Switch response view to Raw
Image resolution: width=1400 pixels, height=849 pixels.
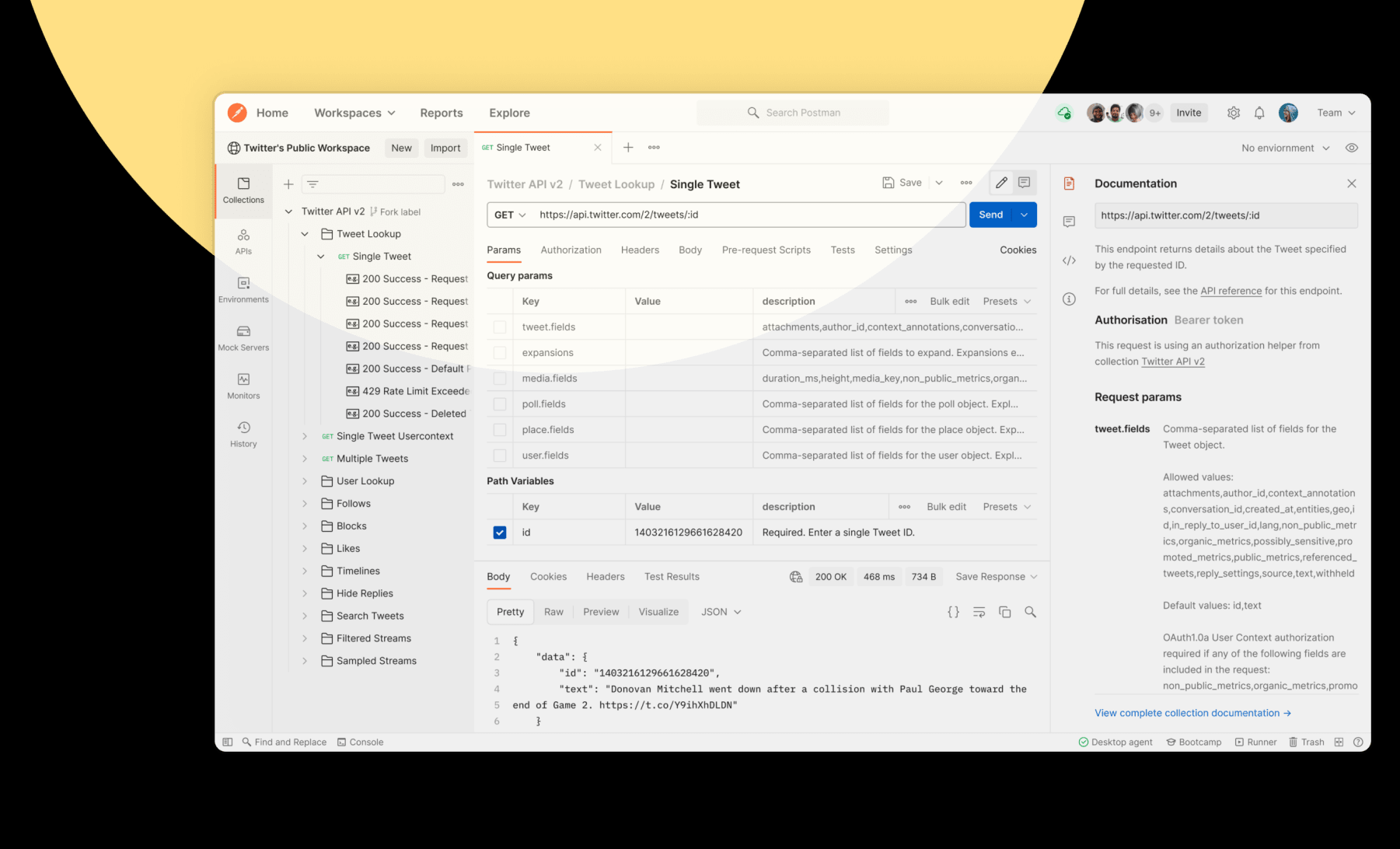(x=553, y=612)
